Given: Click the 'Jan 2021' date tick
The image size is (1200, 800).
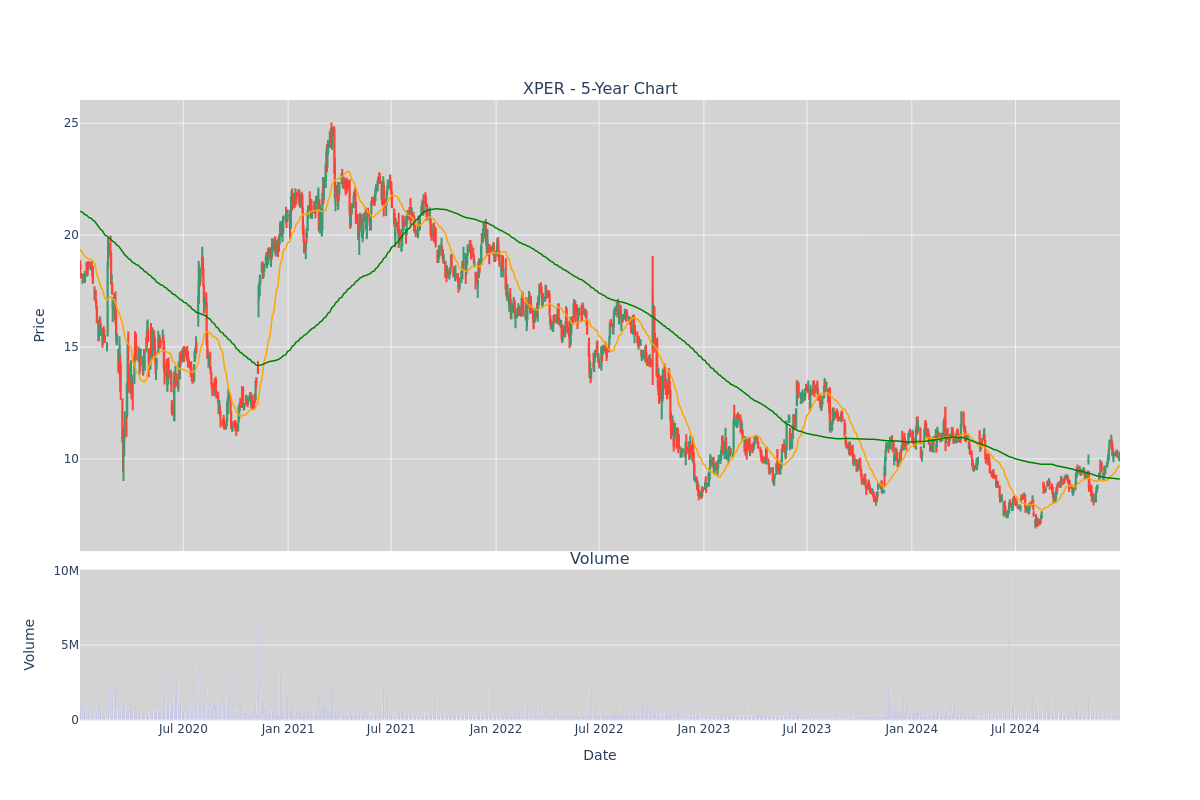Looking at the screenshot, I should [x=288, y=729].
